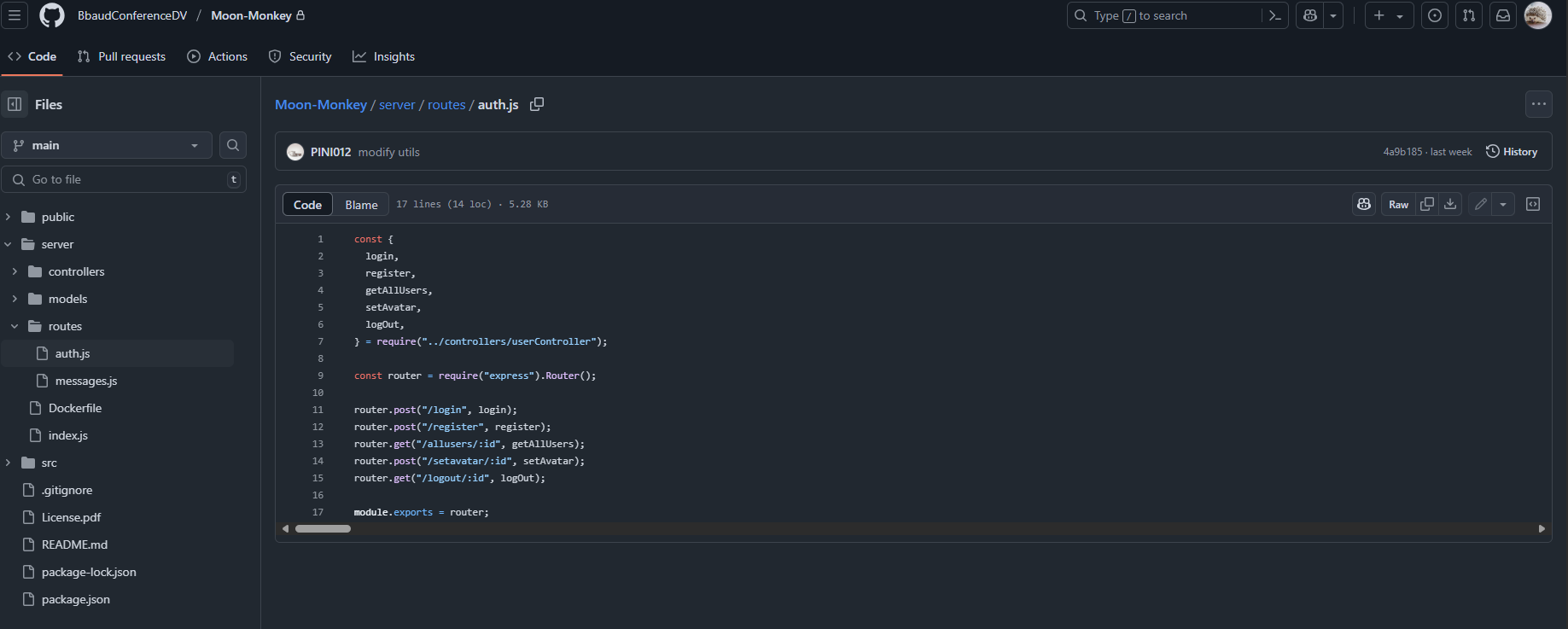The height and width of the screenshot is (629, 1568).
Task: Switch to the Code repository tab
Action: pyautogui.click(x=32, y=56)
